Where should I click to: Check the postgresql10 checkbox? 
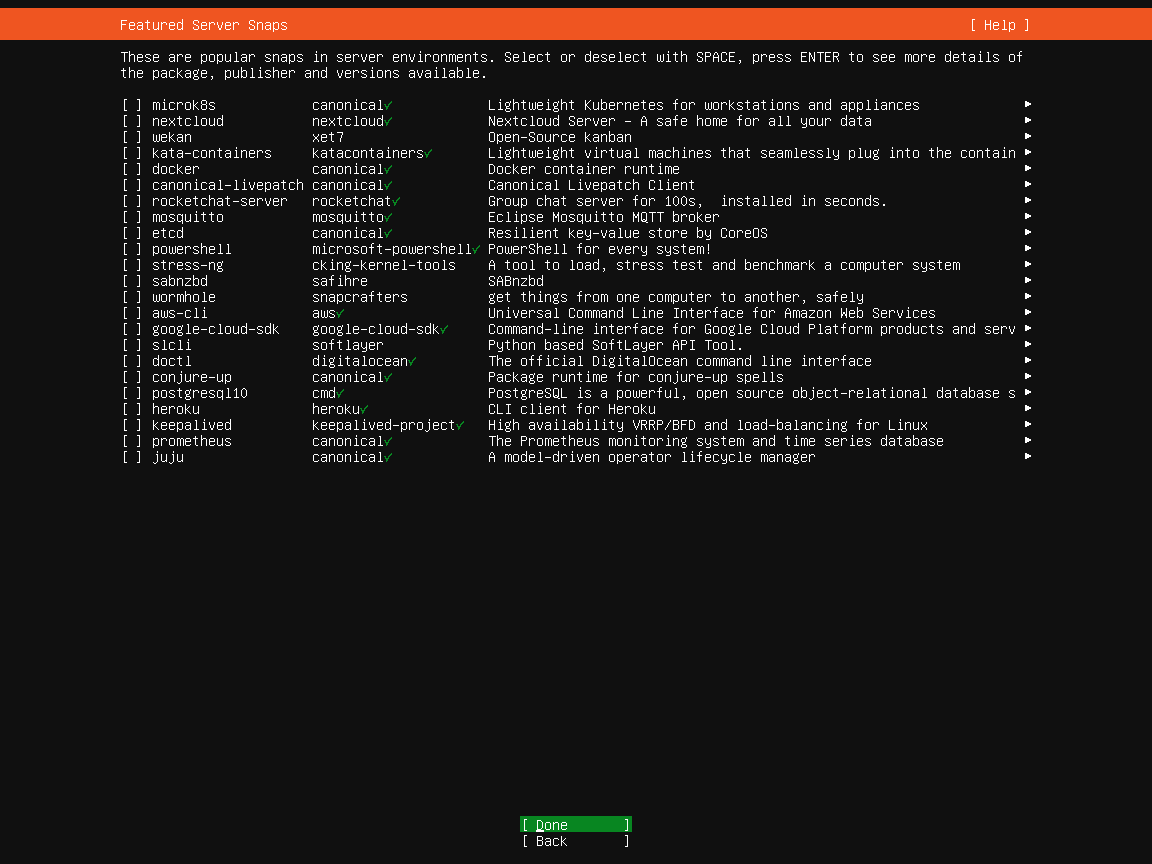(x=132, y=393)
